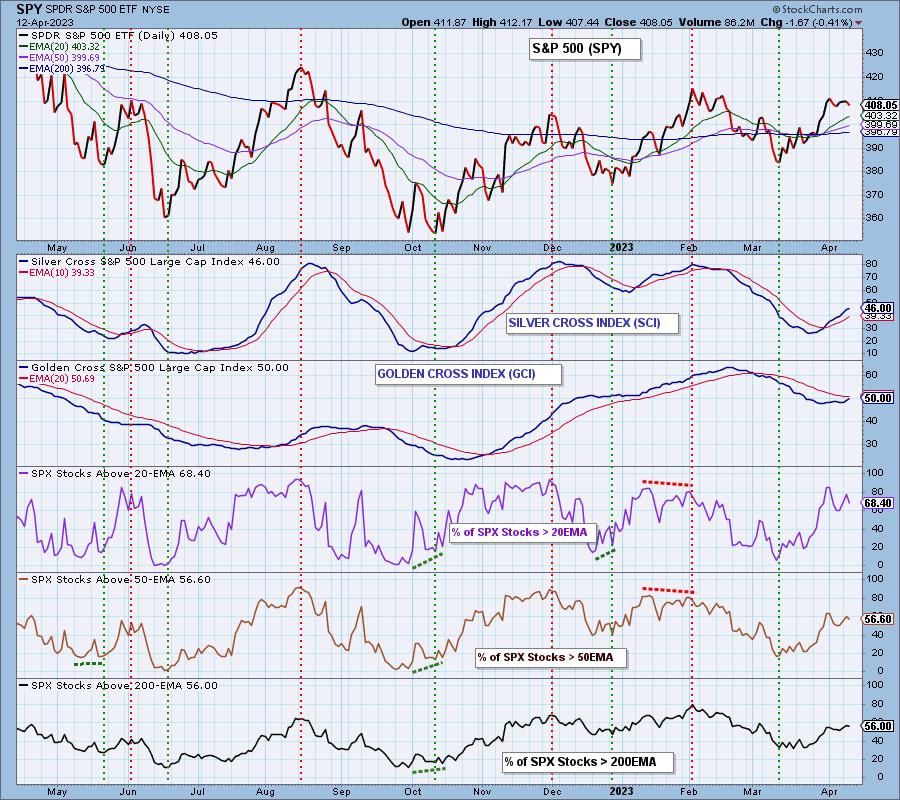900x800 pixels.
Task: Click the 46.00 value tag on the Silver Cross panel
Action: [879, 308]
